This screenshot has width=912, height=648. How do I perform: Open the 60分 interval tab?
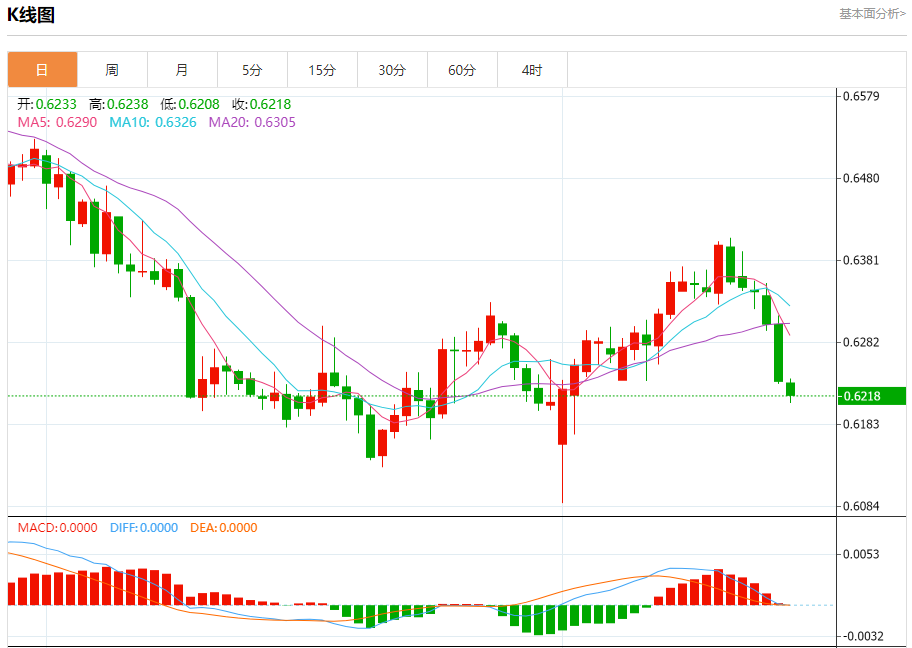(462, 70)
